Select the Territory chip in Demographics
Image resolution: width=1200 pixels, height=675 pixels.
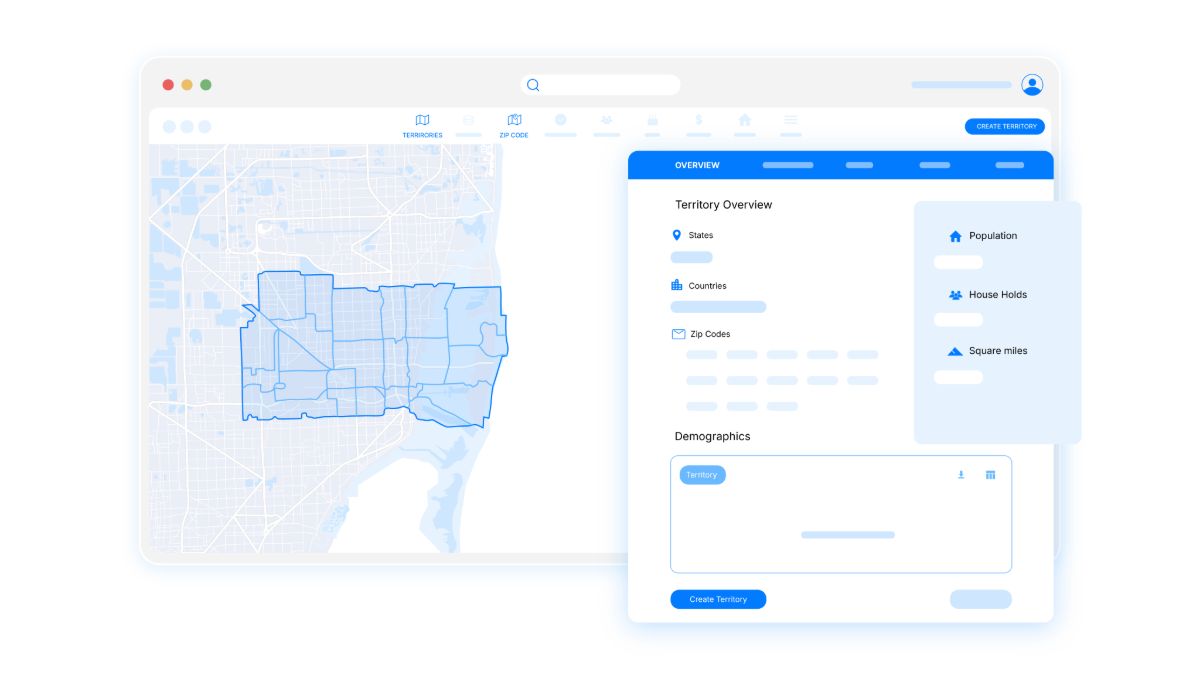[702, 475]
